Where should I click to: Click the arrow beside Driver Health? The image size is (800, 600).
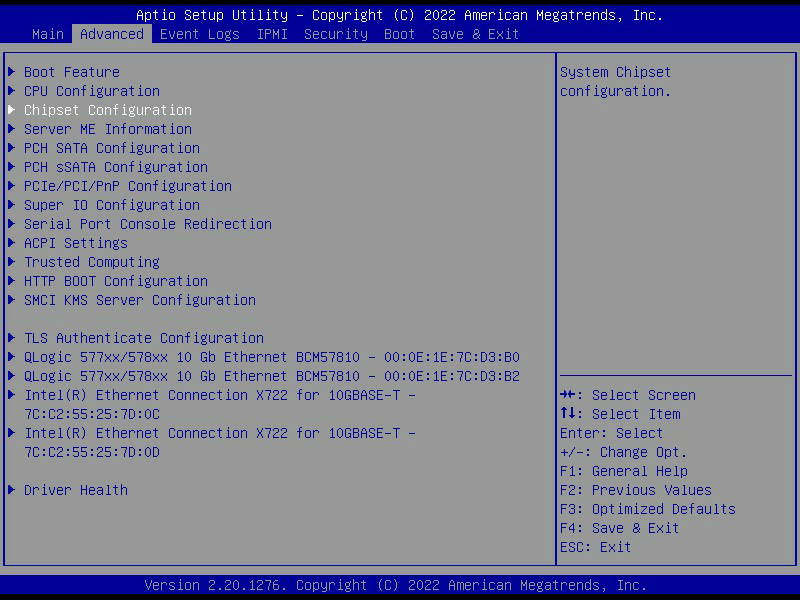click(11, 489)
